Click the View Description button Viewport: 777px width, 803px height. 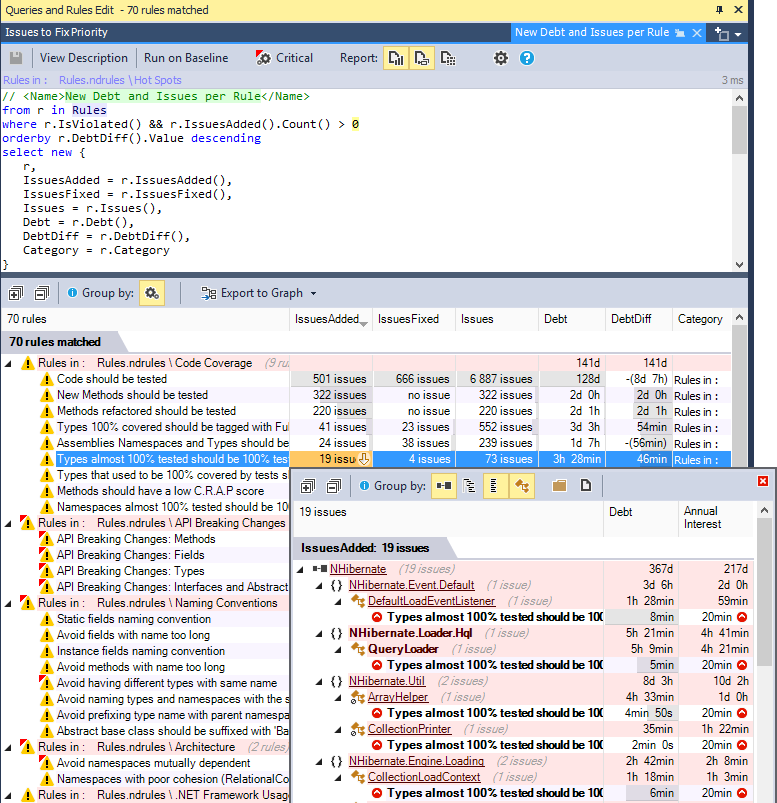click(x=84, y=58)
